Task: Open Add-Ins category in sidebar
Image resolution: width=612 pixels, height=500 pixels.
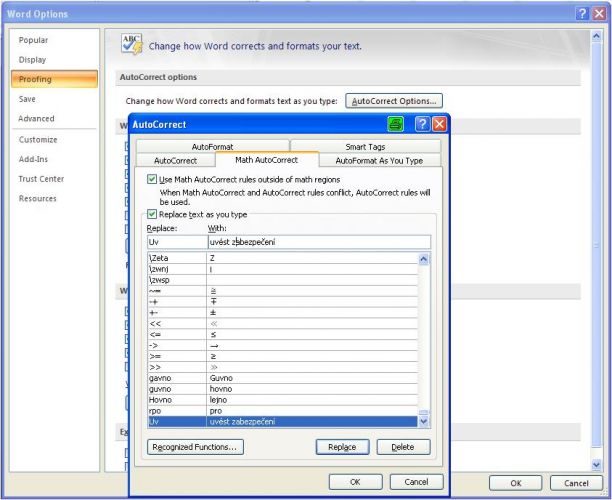Action: 33,159
